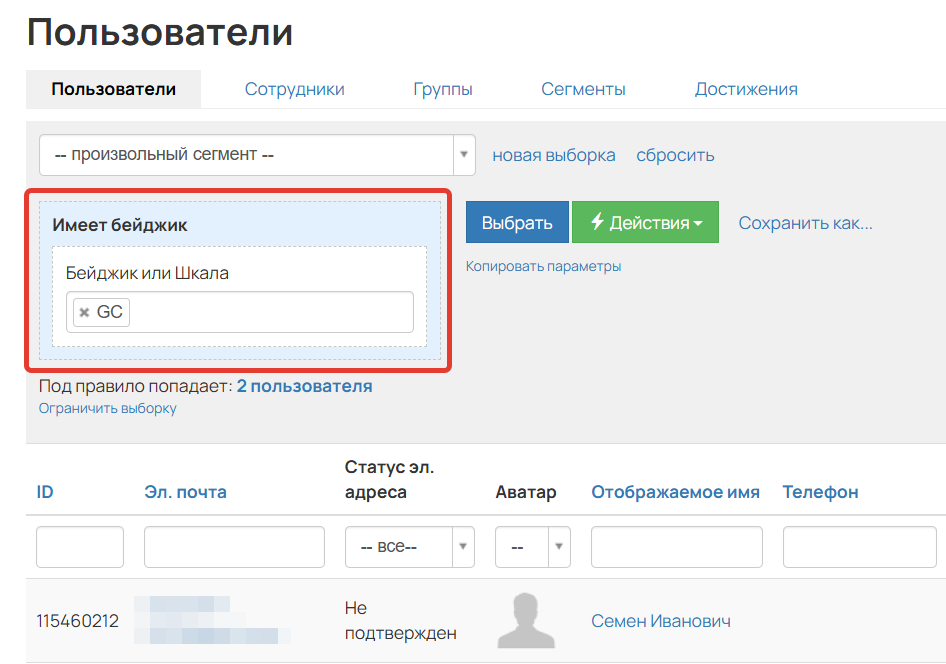Open the Статус эл. адреса filter dropdown
The image size is (946, 664).
462,546
